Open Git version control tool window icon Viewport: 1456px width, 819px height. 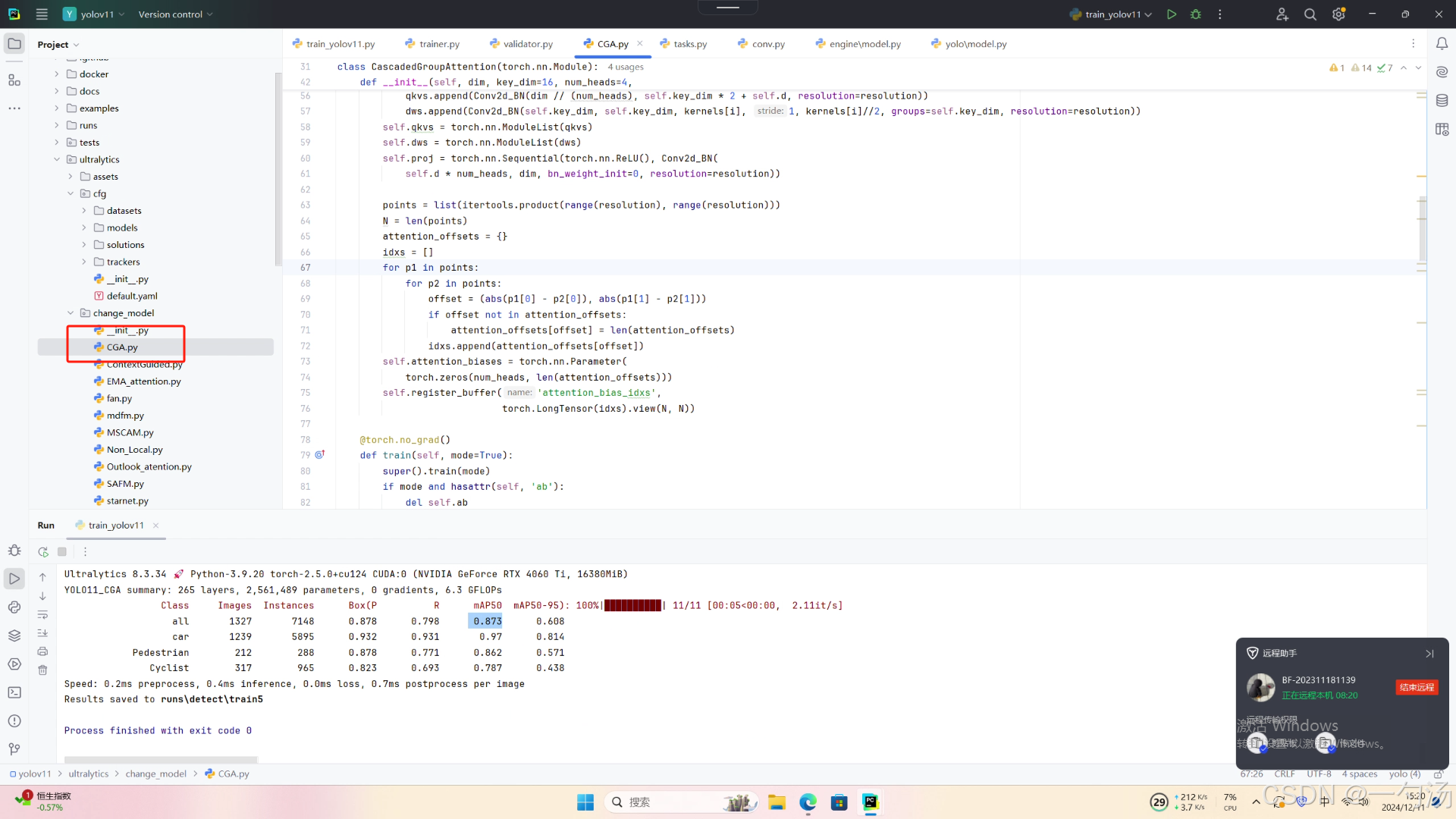click(x=14, y=749)
